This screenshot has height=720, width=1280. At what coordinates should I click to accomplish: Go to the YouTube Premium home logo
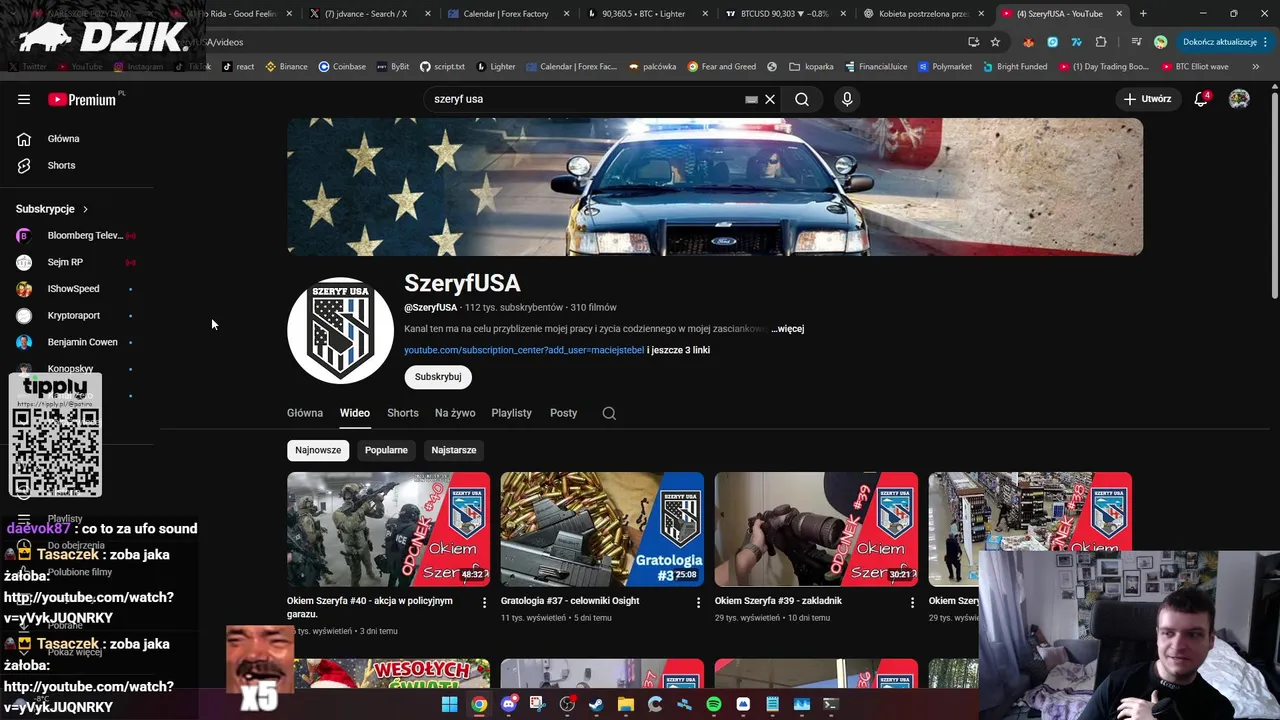pos(84,99)
